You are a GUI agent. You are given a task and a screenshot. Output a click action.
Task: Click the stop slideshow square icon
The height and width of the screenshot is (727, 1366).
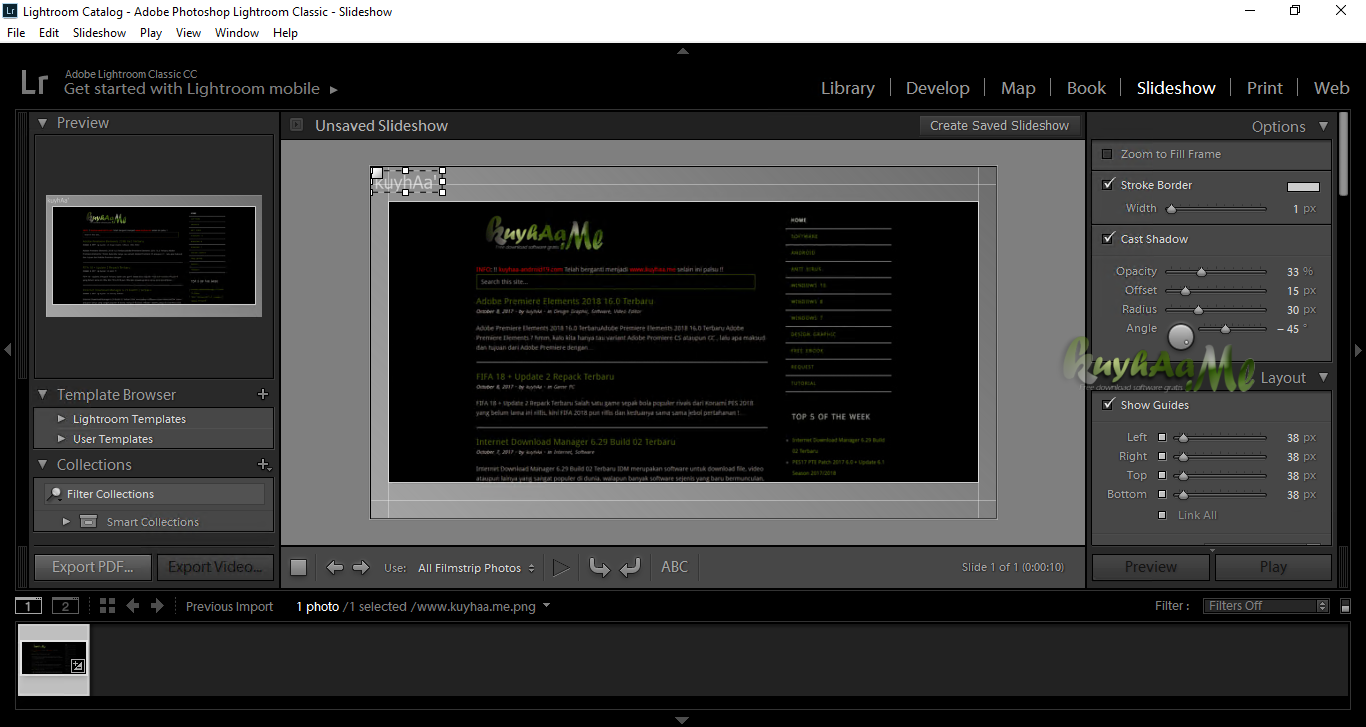(x=298, y=567)
